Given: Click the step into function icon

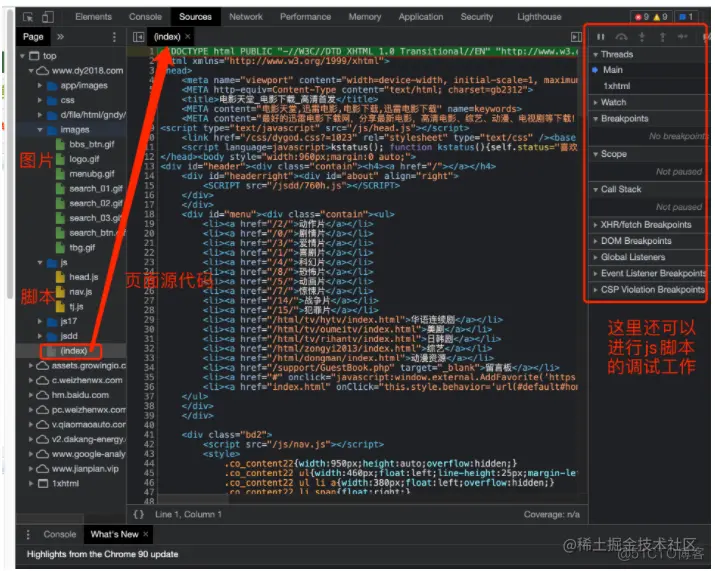Looking at the screenshot, I should point(642,37).
